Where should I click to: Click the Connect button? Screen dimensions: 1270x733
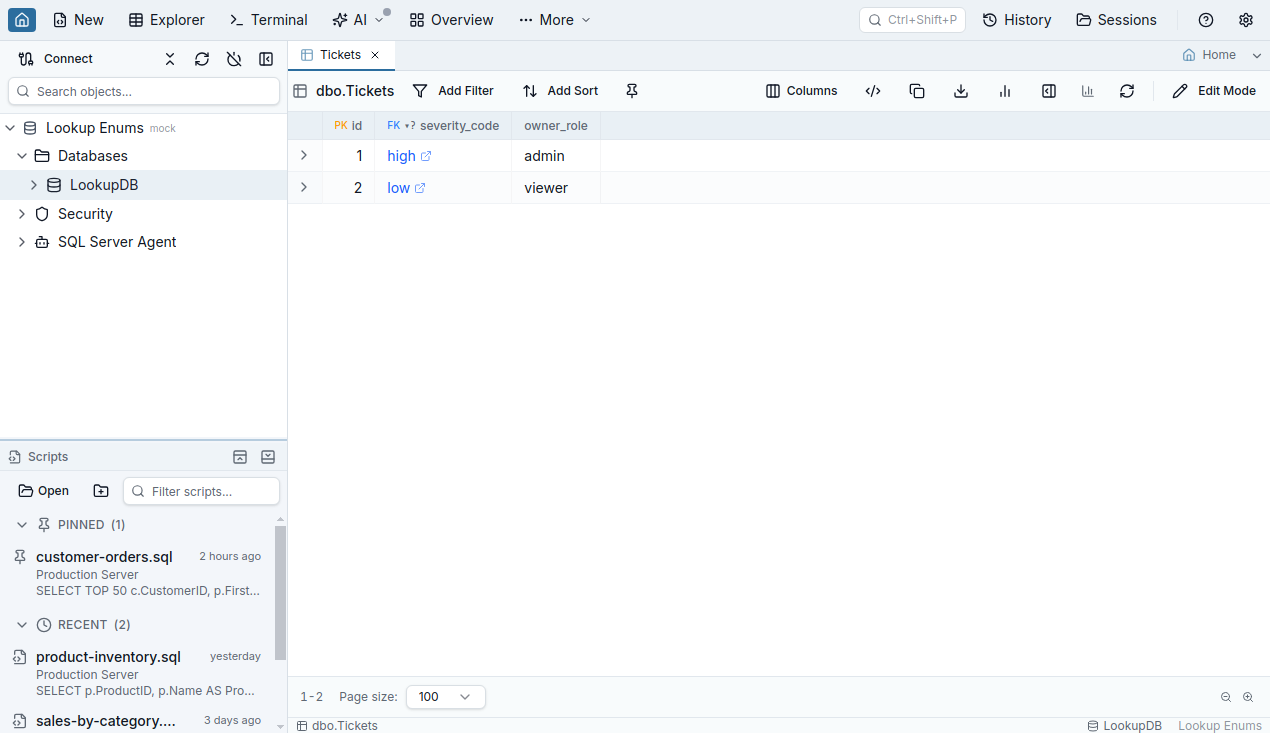(x=55, y=59)
